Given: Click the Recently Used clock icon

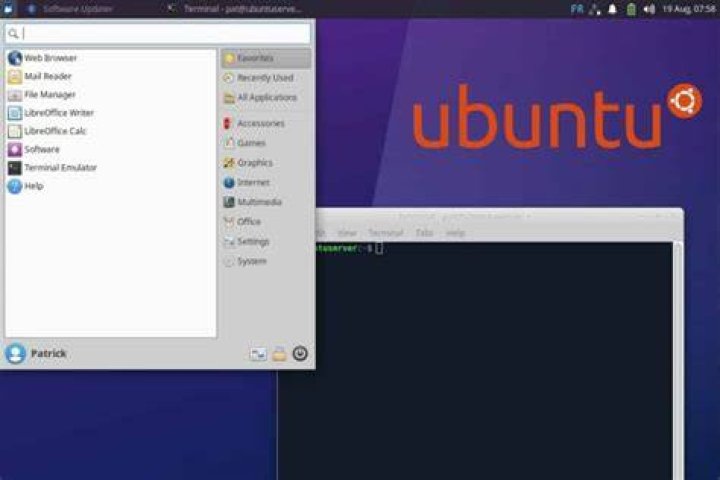Looking at the screenshot, I should point(229,78).
